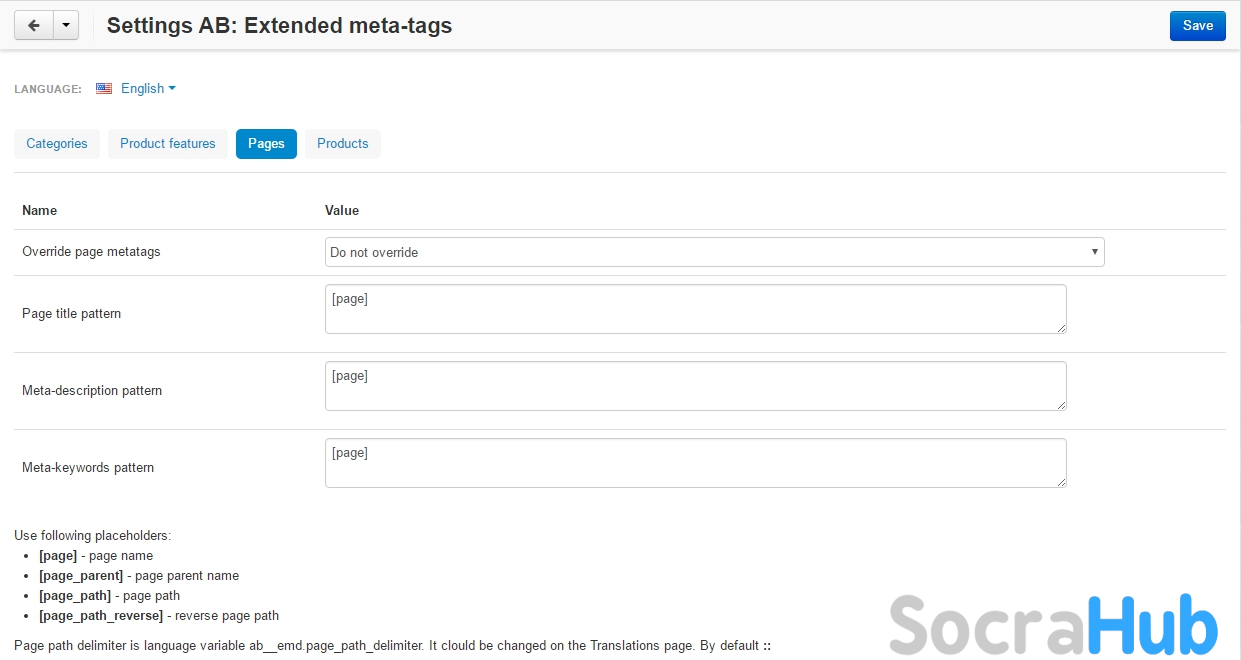Click the Settings AB: Extended meta-tags heading

pyautogui.click(x=279, y=26)
